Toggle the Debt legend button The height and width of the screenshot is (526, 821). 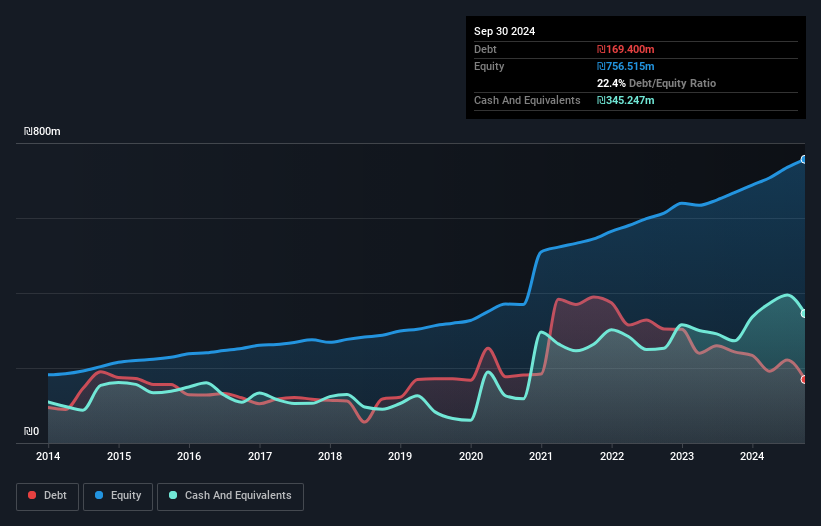click(x=48, y=496)
